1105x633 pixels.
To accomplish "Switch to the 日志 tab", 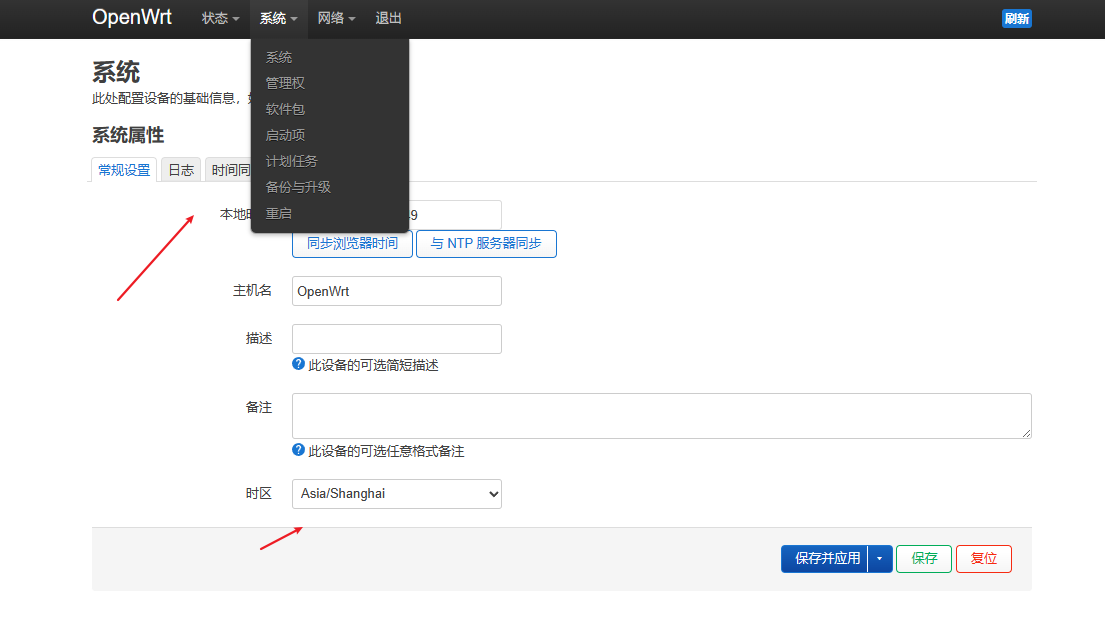I will [x=181, y=170].
